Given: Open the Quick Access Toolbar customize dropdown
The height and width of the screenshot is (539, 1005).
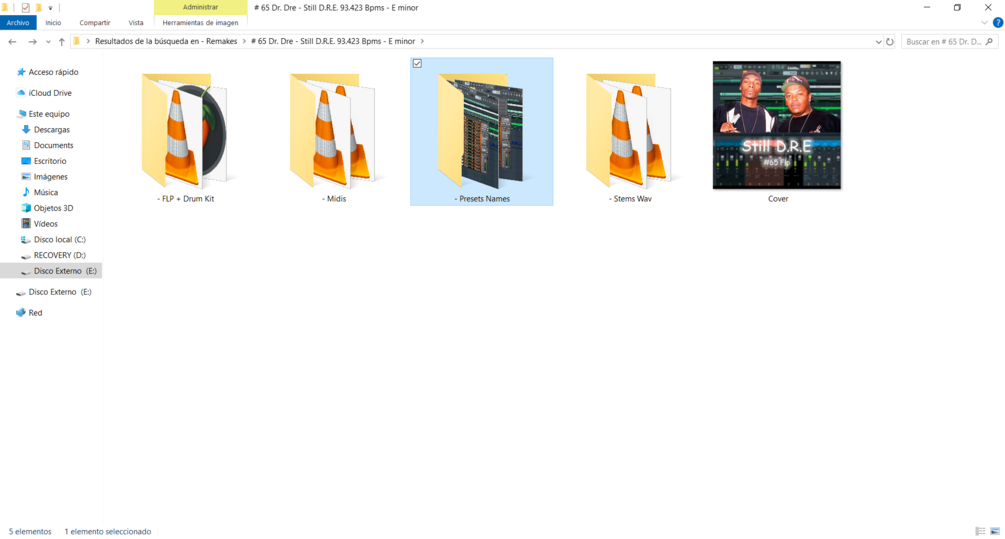Looking at the screenshot, I should (51, 8).
